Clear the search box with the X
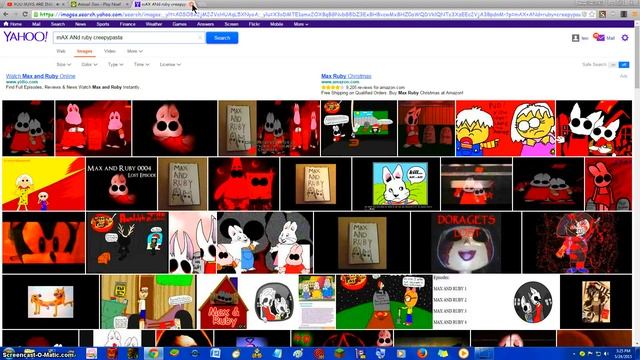Image resolution: width=640 pixels, height=360 pixels. 200,38
